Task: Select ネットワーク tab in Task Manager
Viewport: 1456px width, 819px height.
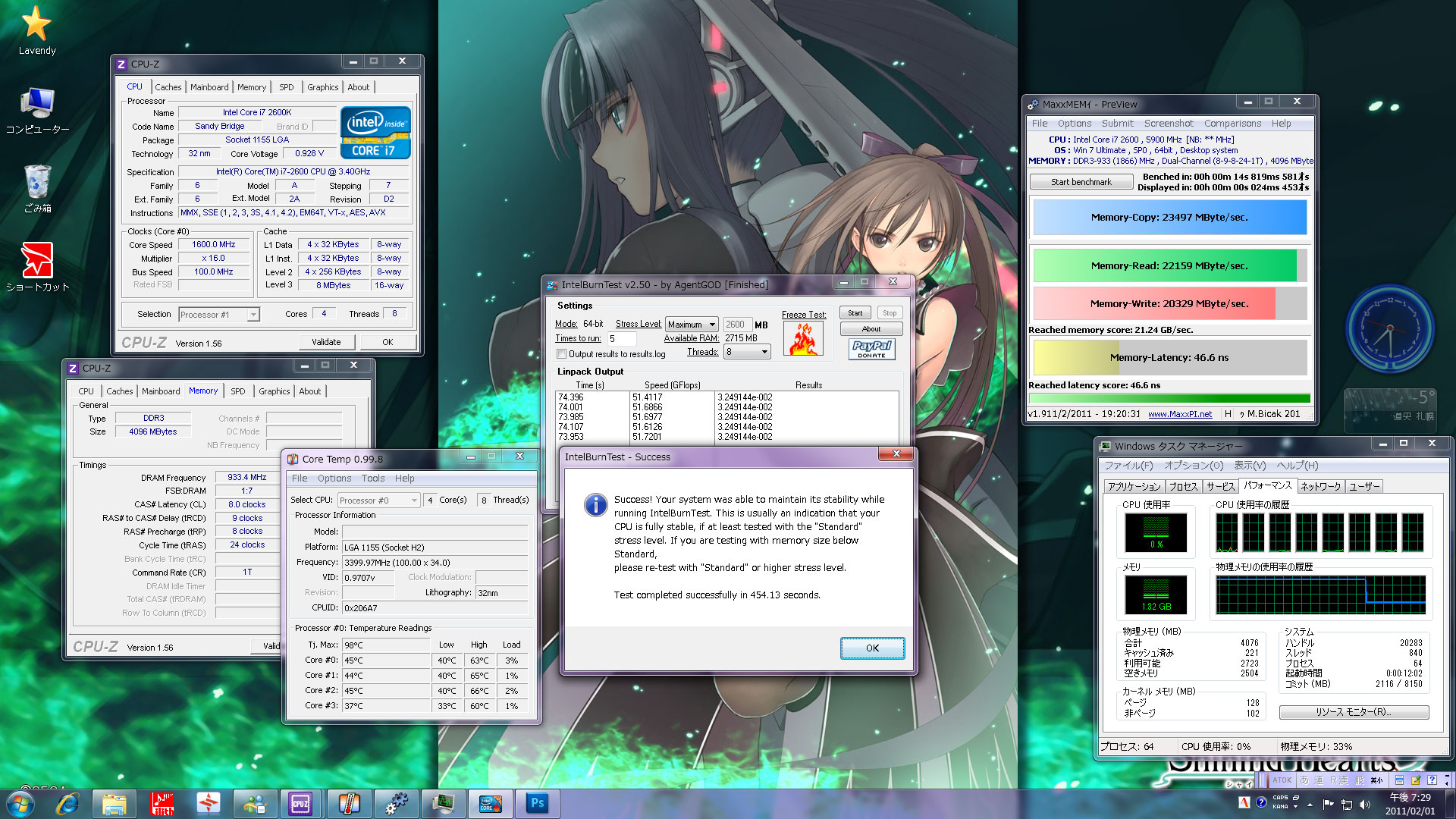Action: [x=1321, y=487]
